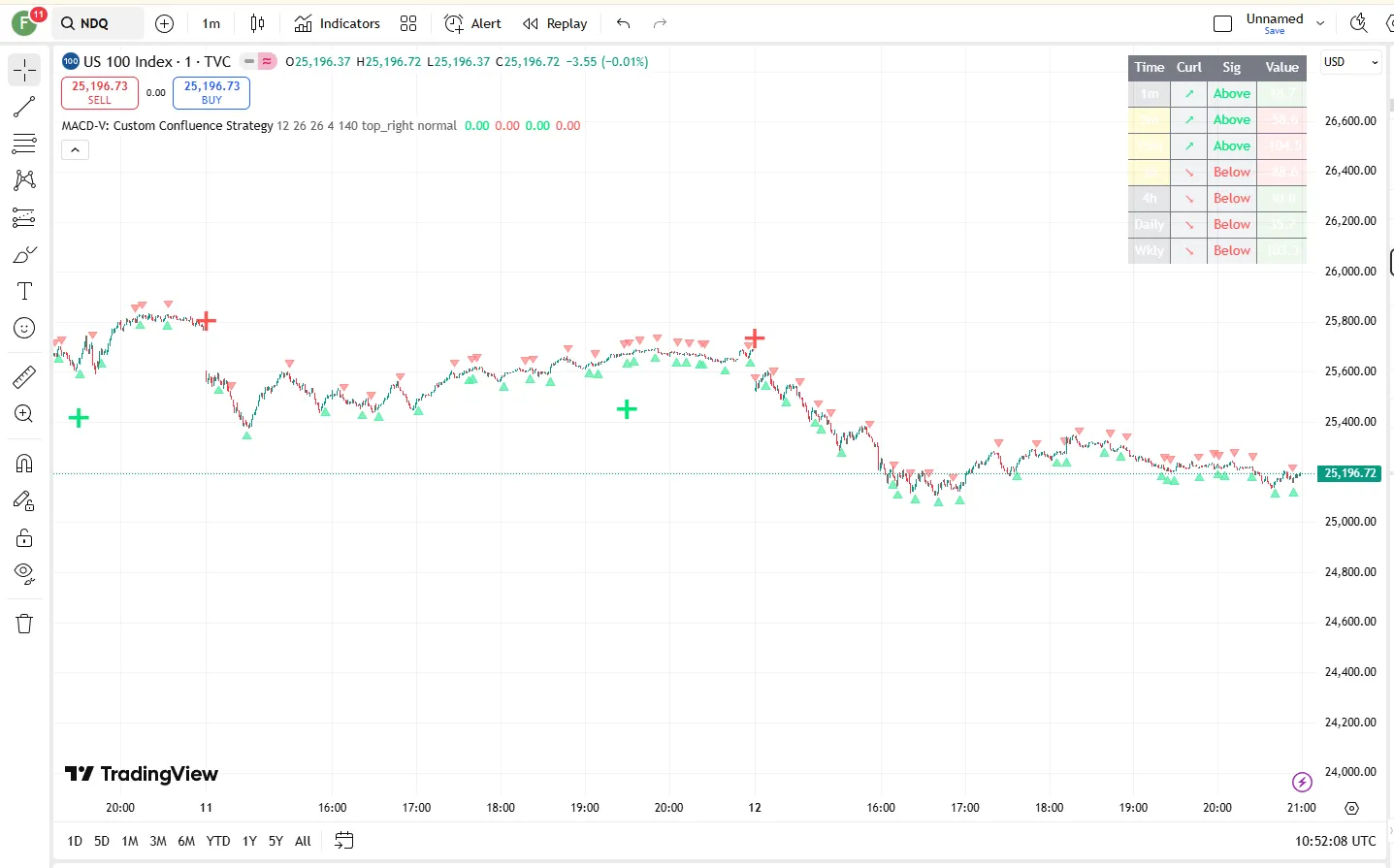Click the Replay button
Viewport: 1394px width, 868px height.
[555, 23]
